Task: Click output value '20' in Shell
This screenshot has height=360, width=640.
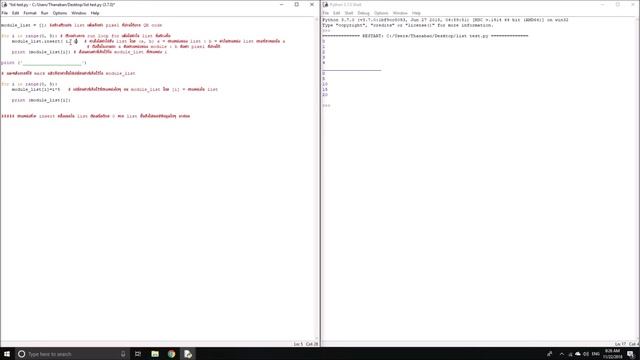Action: 325,95
